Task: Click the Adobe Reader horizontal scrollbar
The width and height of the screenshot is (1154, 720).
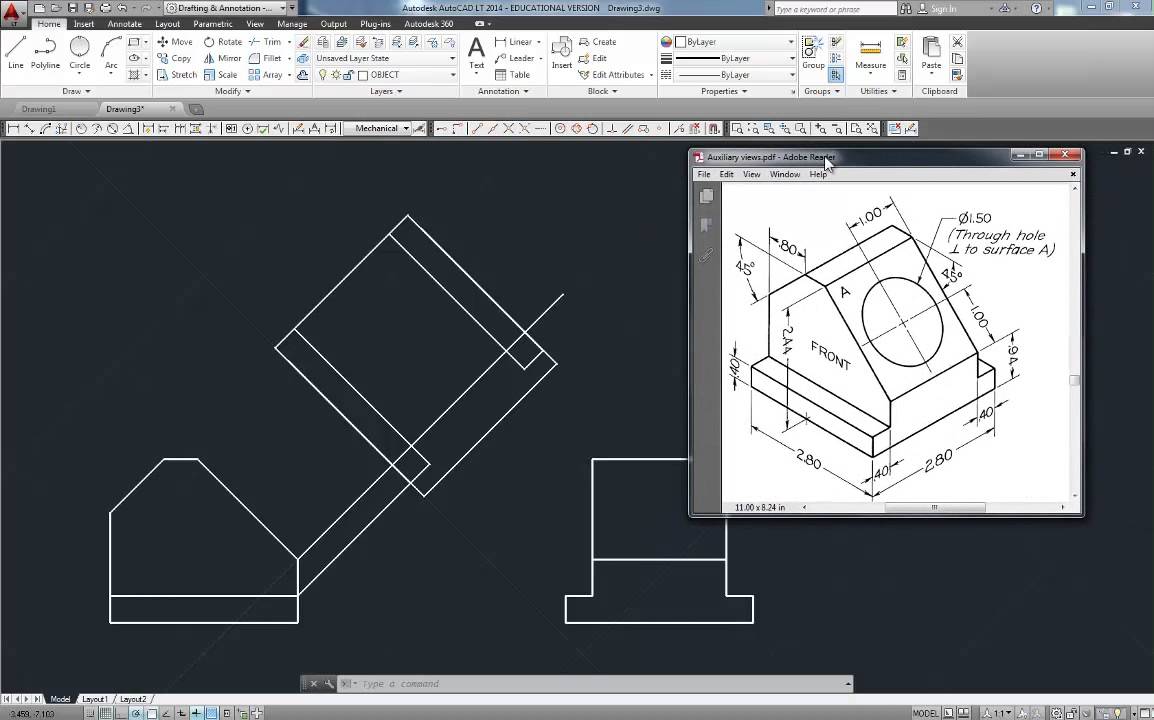Action: coord(934,507)
